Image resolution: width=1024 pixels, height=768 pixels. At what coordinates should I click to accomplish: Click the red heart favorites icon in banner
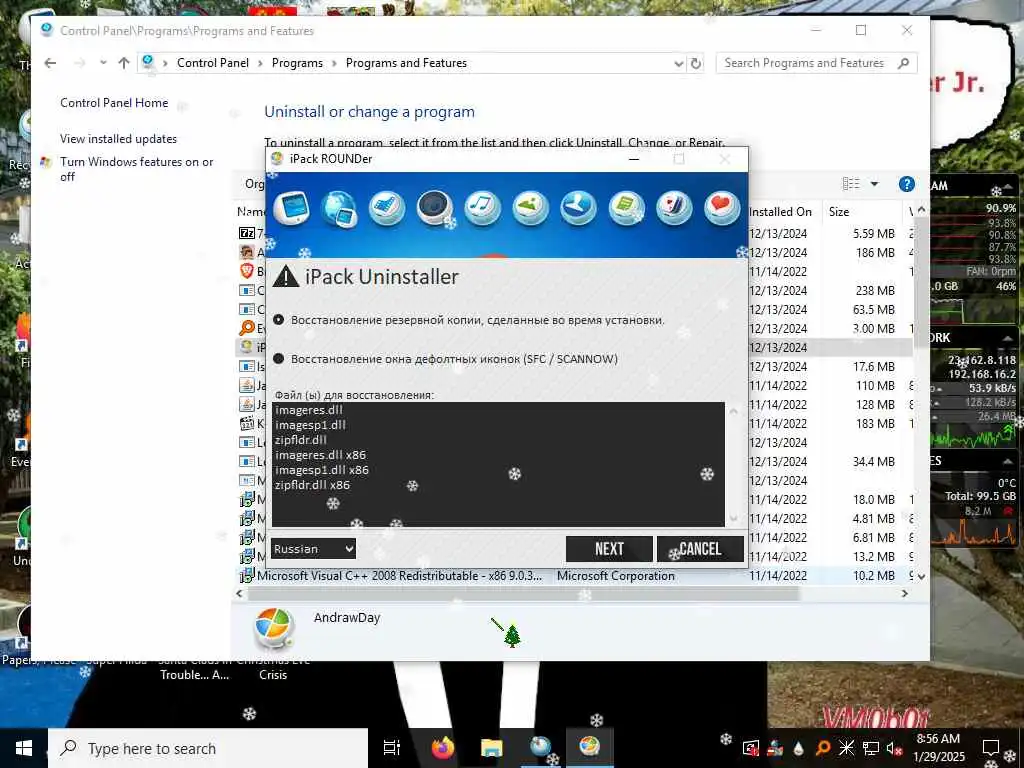(722, 208)
